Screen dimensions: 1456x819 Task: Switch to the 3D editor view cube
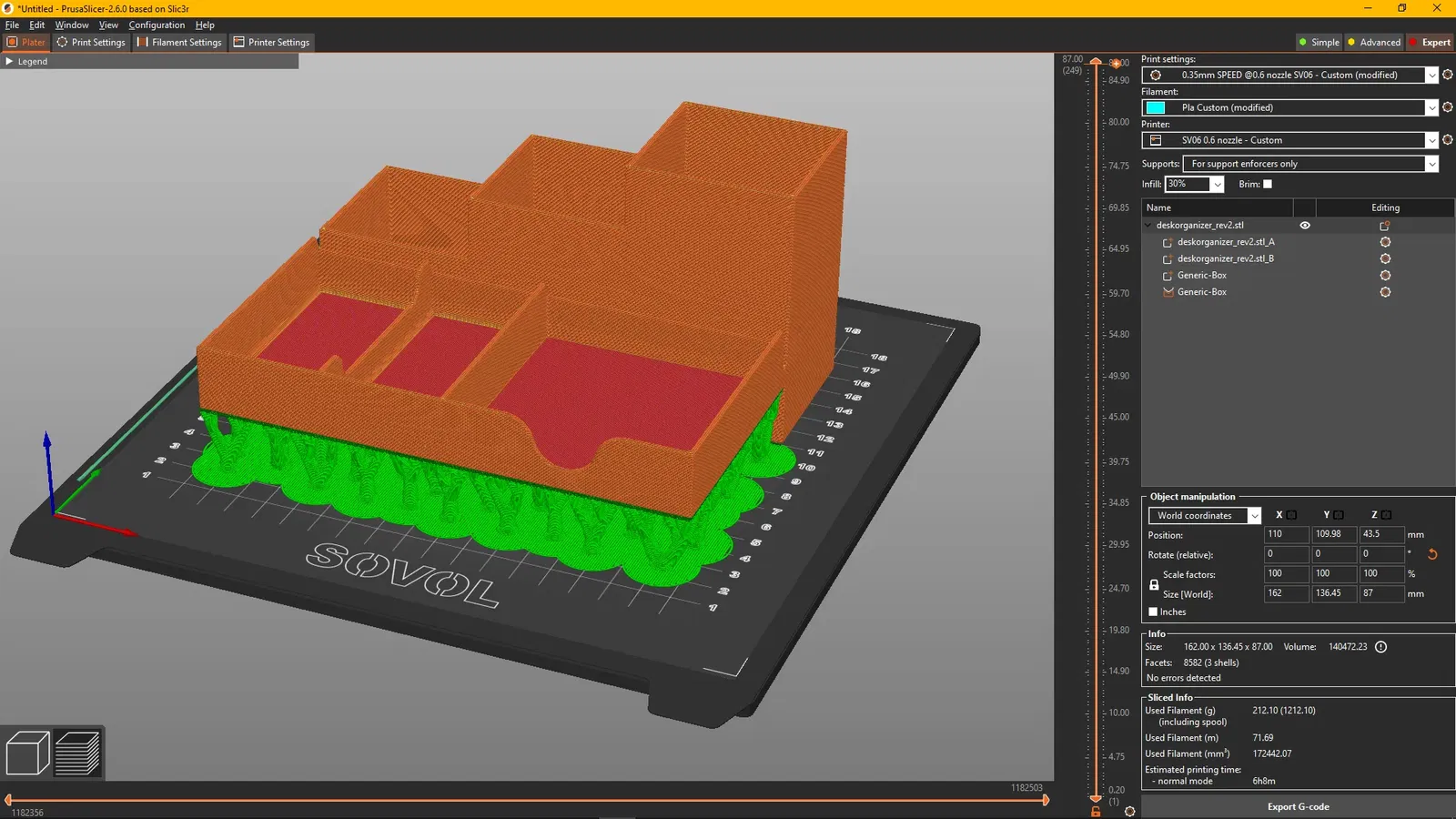click(x=27, y=753)
